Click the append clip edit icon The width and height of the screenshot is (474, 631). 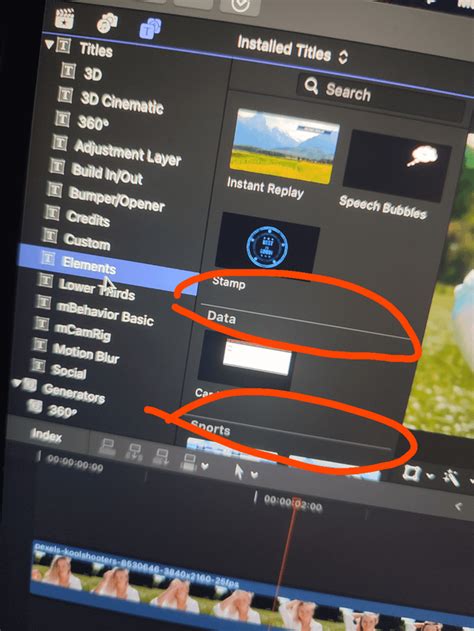tap(161, 458)
